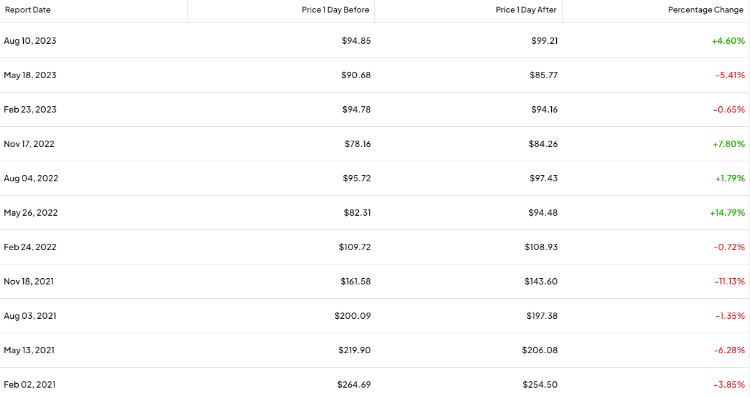Select the Aug 10, 2023 report row
Viewport: 750px width, 397px height.
point(375,41)
